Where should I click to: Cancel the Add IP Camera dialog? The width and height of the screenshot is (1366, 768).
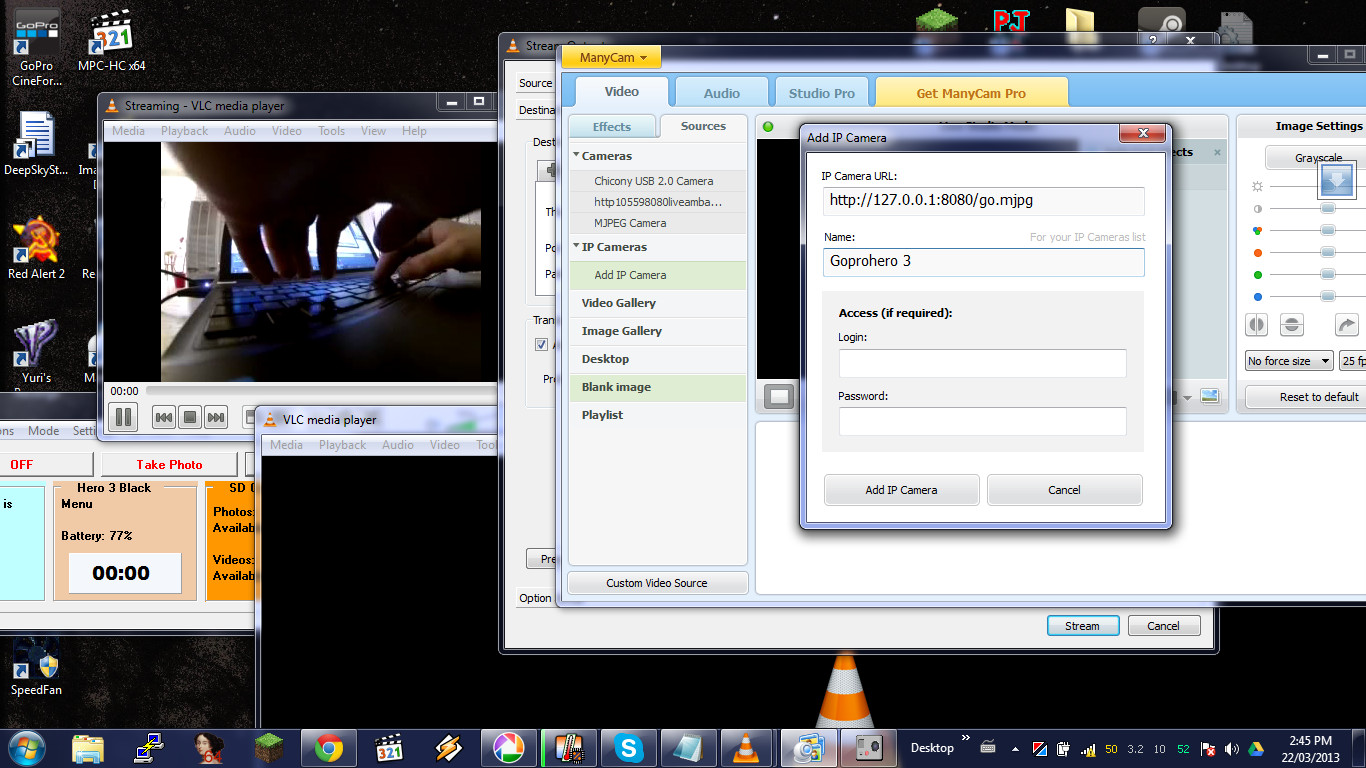pyautogui.click(x=1064, y=490)
